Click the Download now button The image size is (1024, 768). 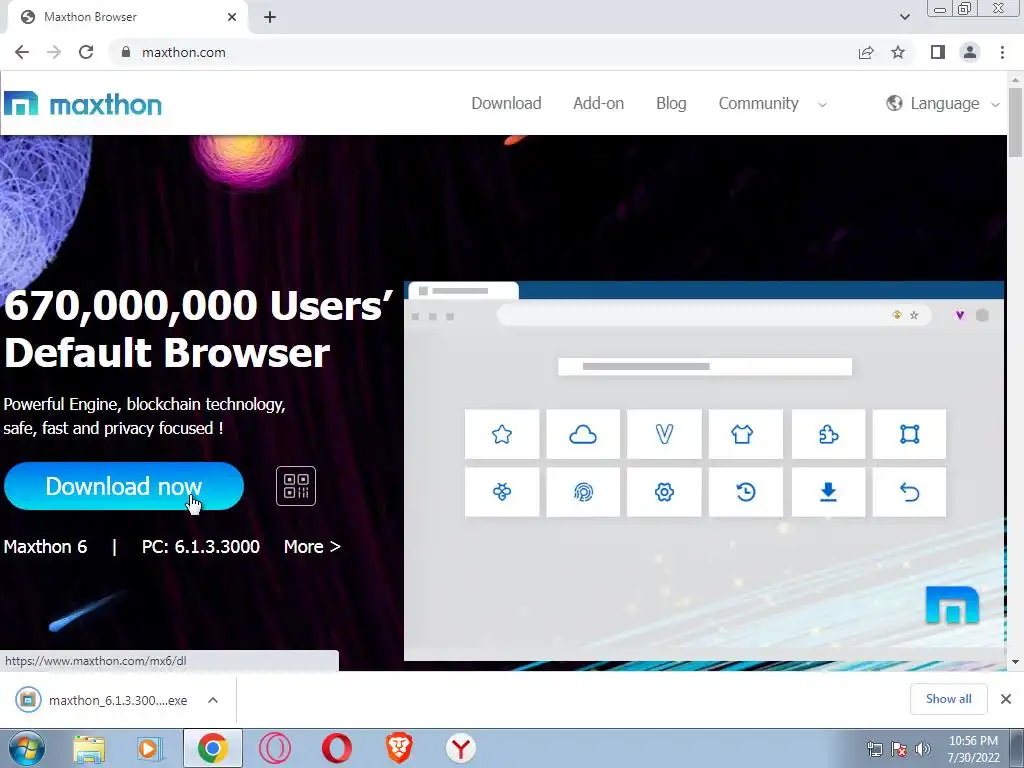coord(123,486)
